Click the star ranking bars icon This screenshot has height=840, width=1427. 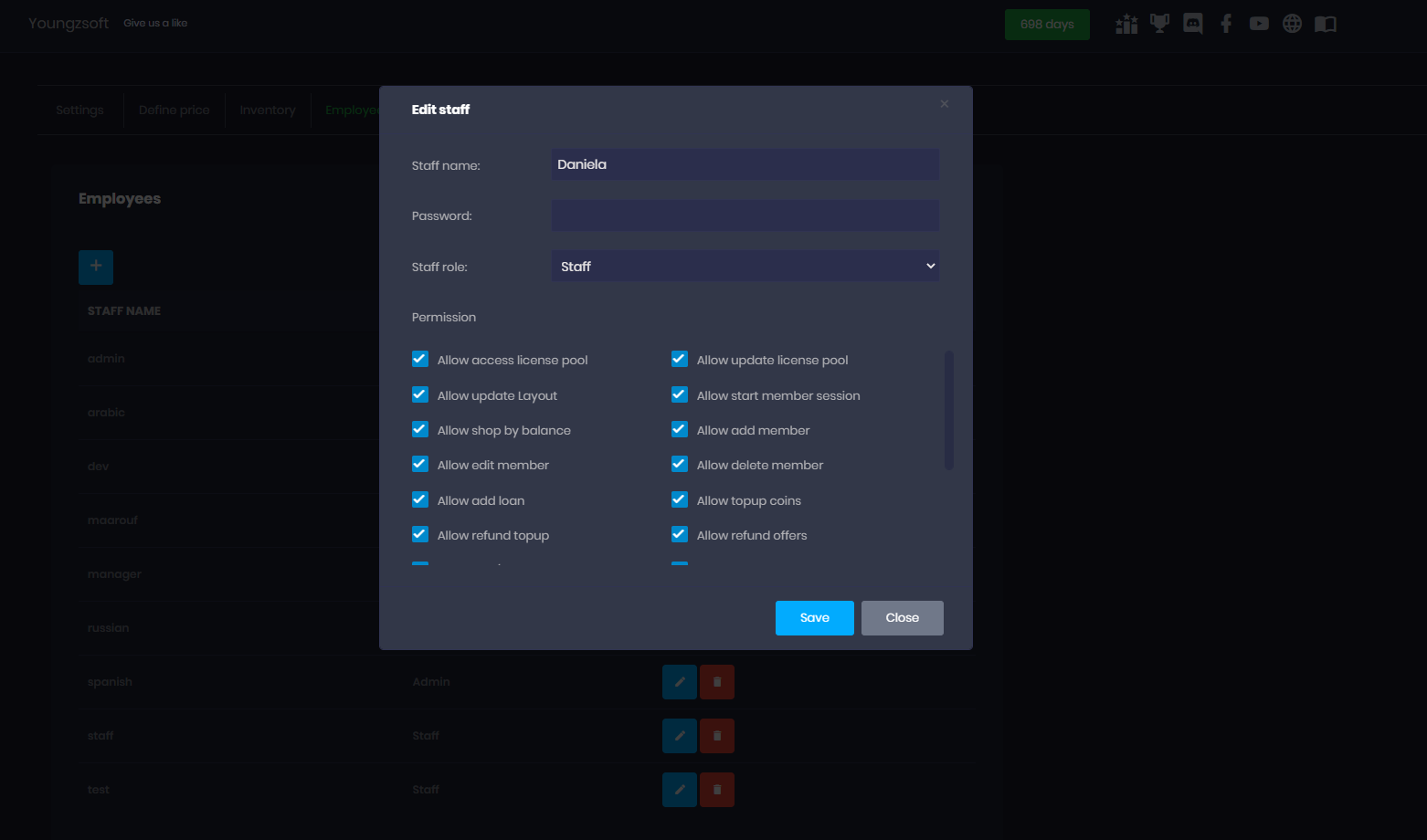pos(1126,24)
